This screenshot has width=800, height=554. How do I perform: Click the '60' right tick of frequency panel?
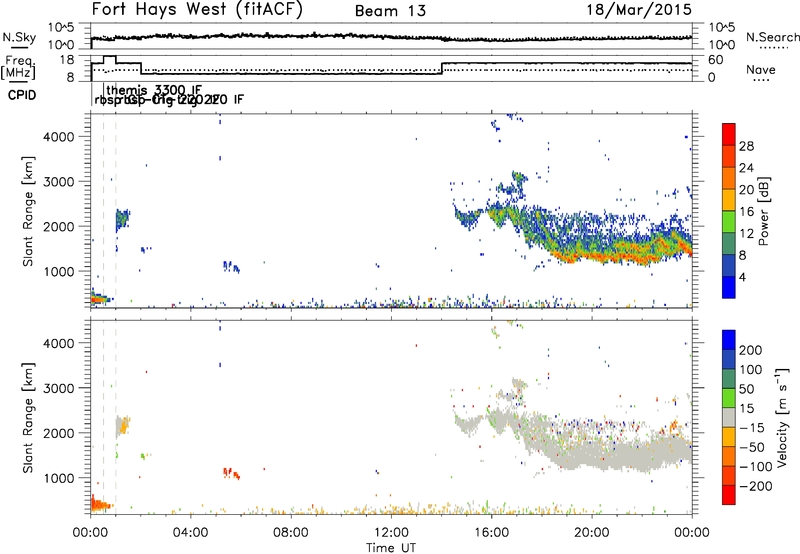[x=716, y=60]
